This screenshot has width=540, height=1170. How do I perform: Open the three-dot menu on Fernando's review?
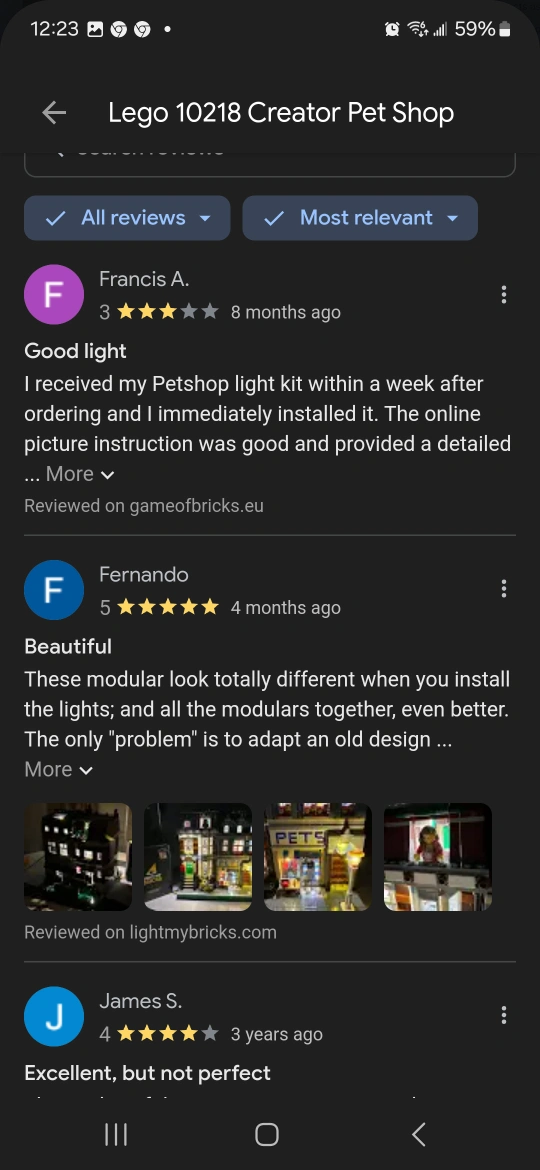pos(504,589)
